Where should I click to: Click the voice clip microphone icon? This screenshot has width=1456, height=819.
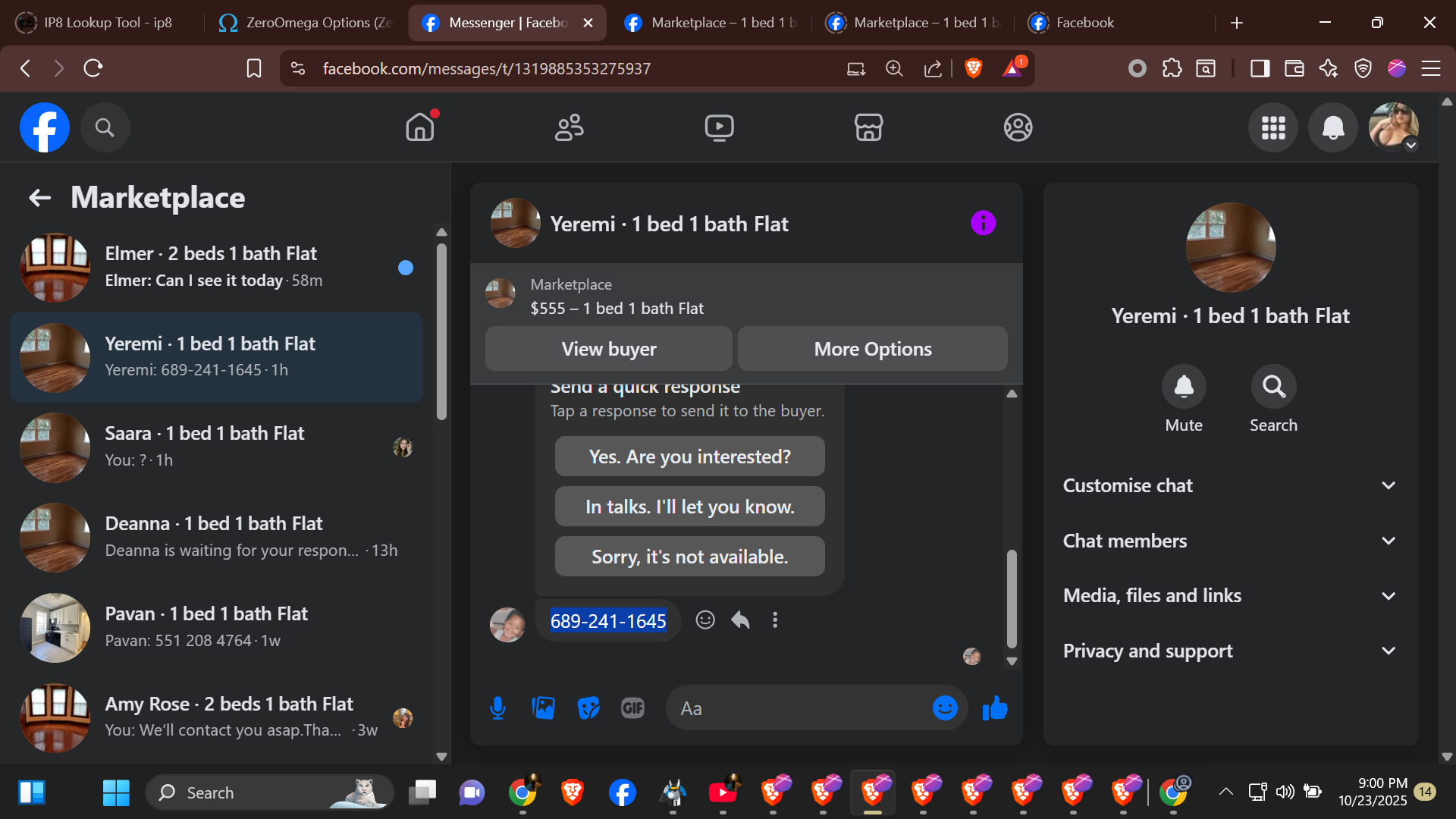point(497,708)
